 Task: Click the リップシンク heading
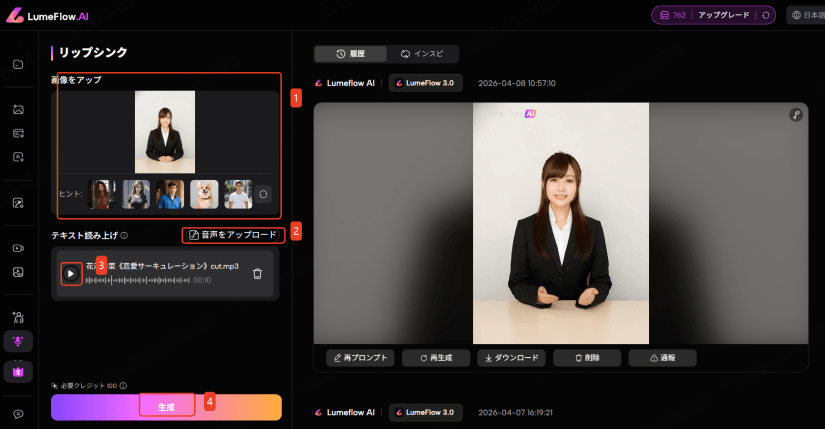pyautogui.click(x=93, y=53)
